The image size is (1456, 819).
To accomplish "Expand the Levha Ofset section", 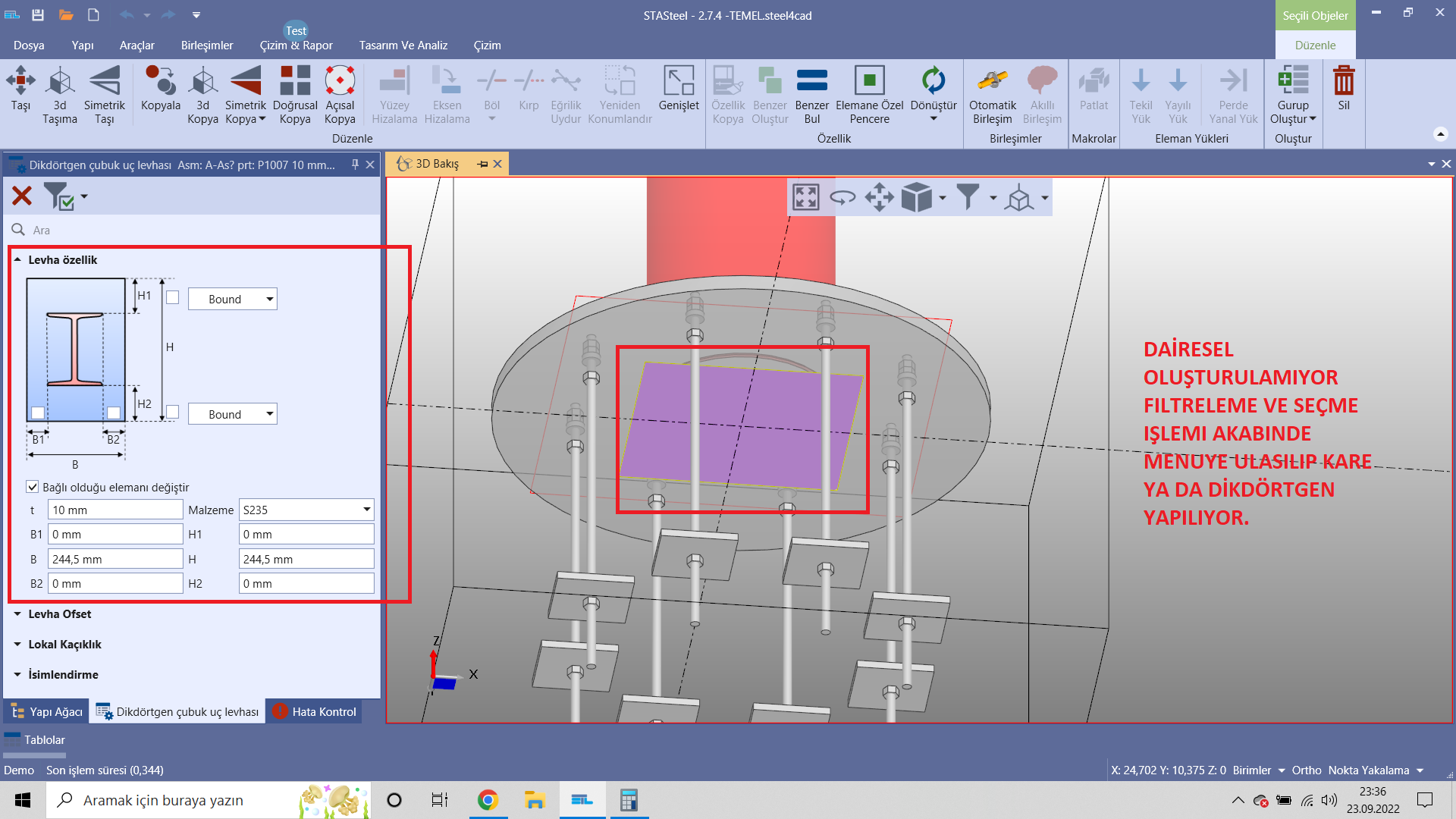I will point(59,614).
